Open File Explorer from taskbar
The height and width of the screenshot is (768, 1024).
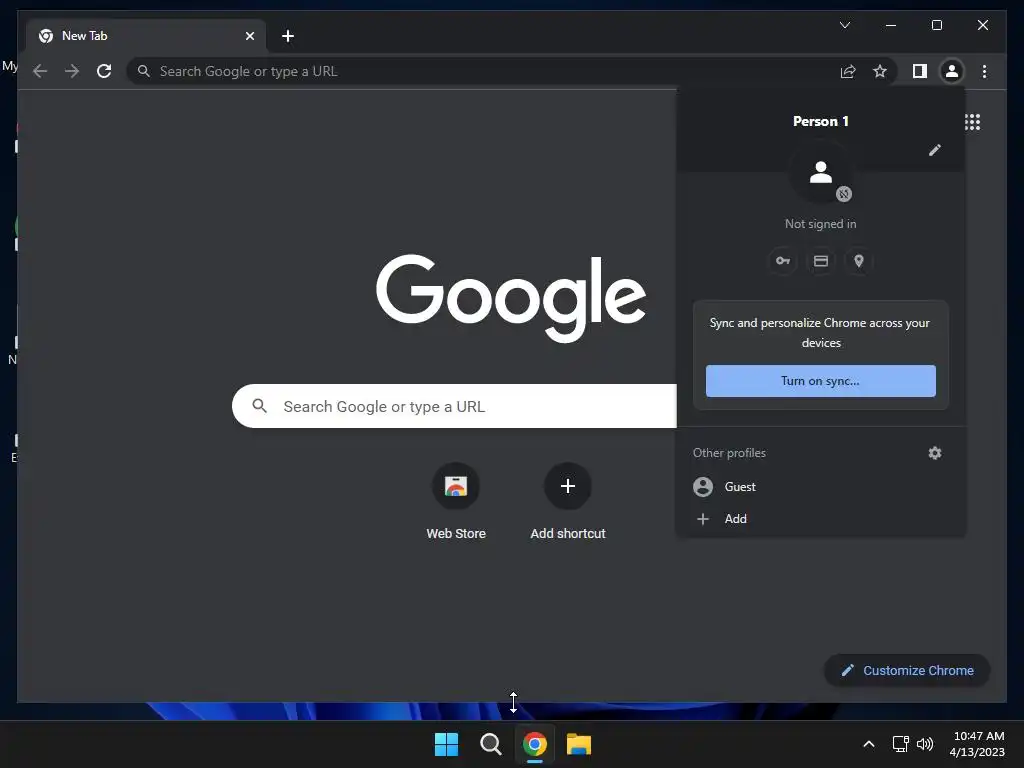click(x=579, y=744)
